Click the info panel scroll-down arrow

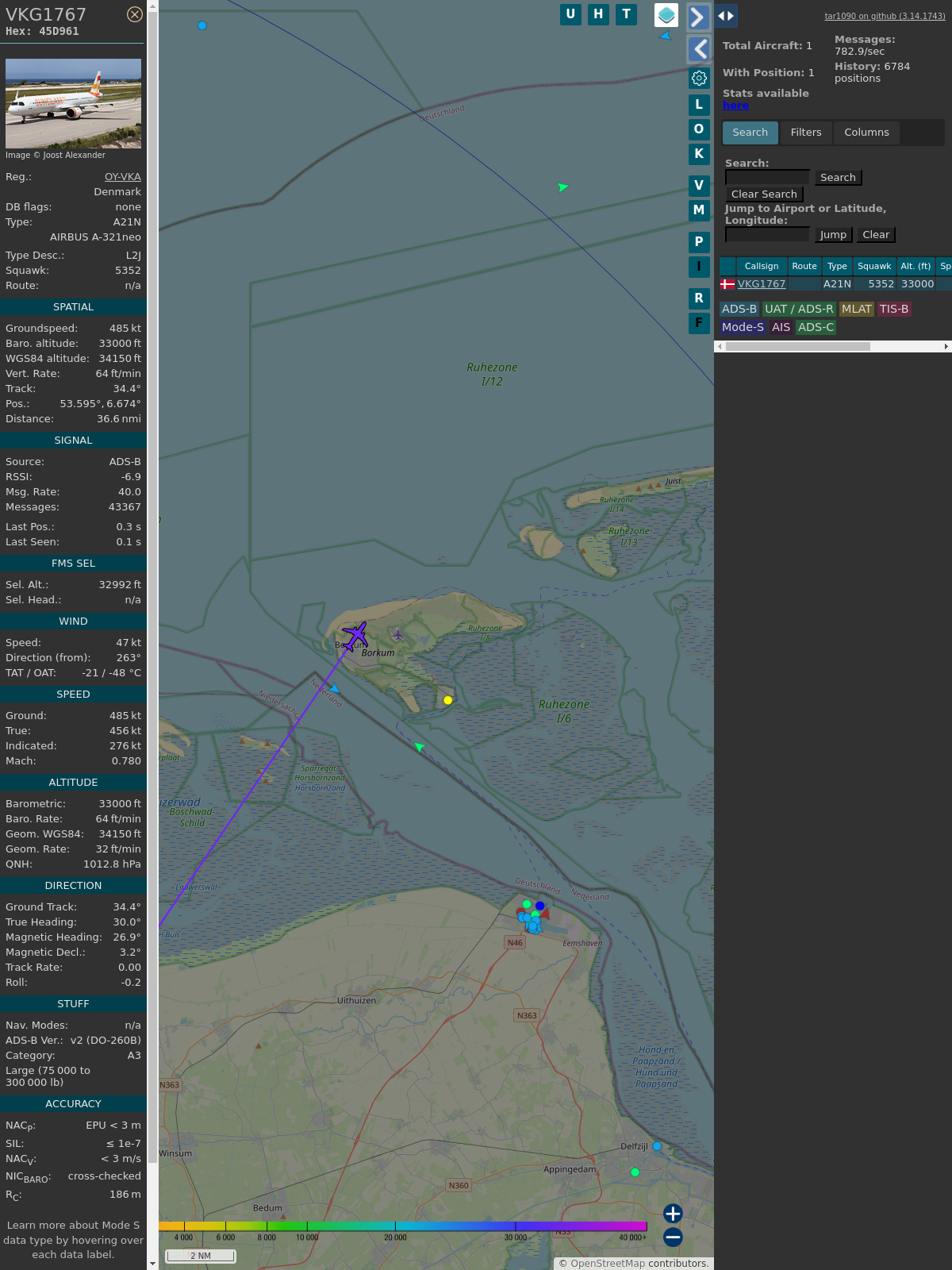coord(152,1263)
